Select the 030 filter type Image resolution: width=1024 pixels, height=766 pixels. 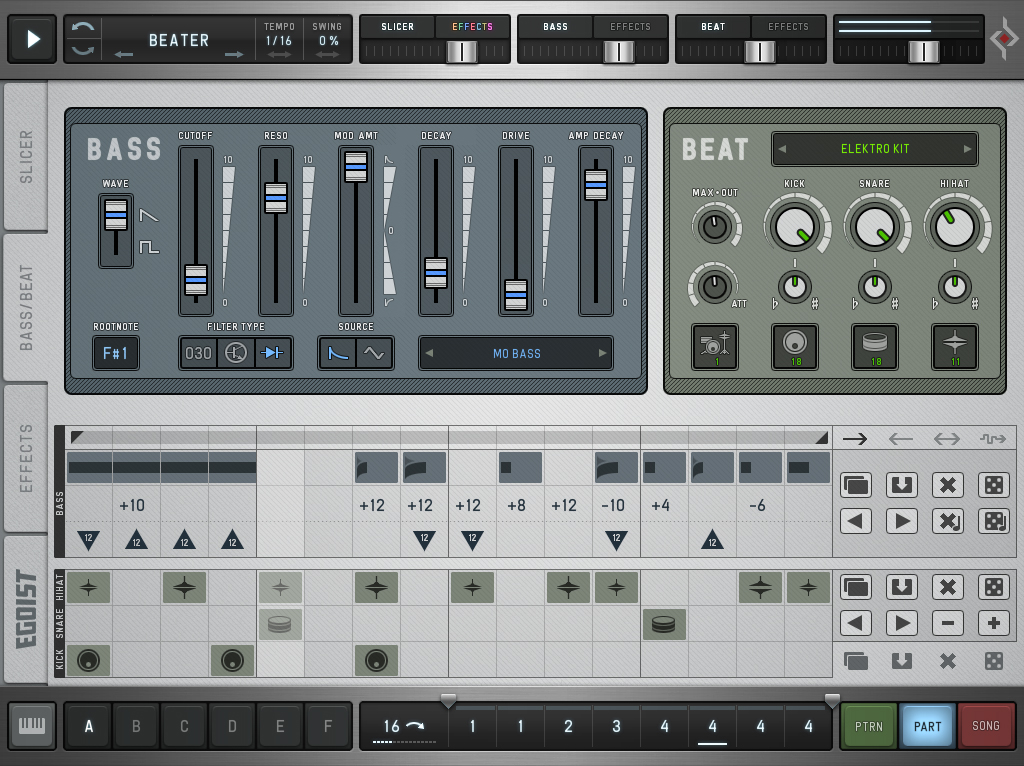pyautogui.click(x=199, y=353)
